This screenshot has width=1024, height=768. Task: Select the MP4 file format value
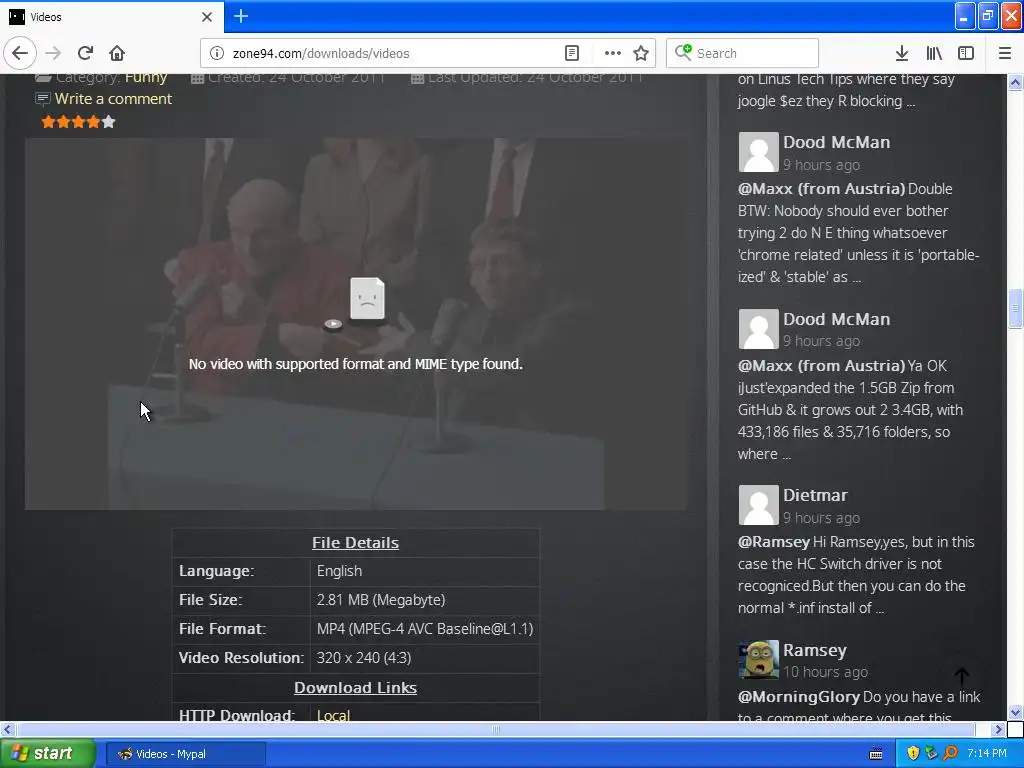[424, 629]
